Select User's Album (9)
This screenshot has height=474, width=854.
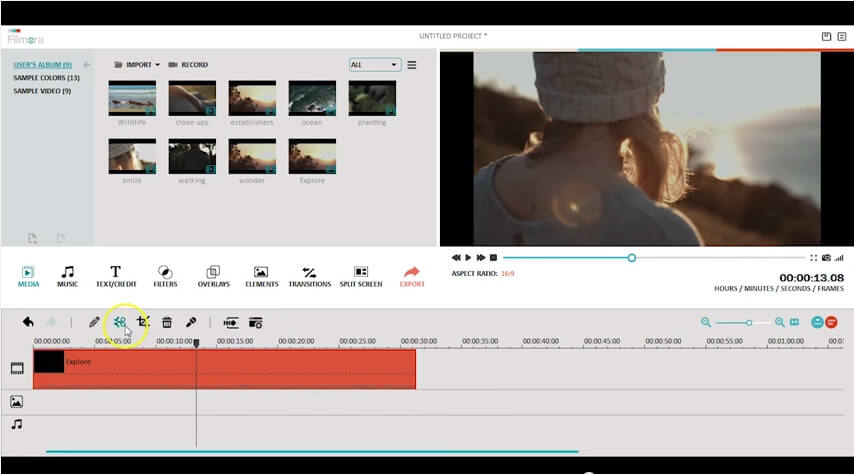pyautogui.click(x=42, y=64)
